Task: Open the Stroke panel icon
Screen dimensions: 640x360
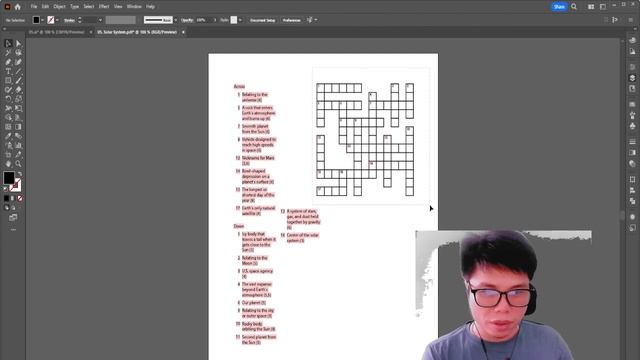Action: [x=632, y=142]
